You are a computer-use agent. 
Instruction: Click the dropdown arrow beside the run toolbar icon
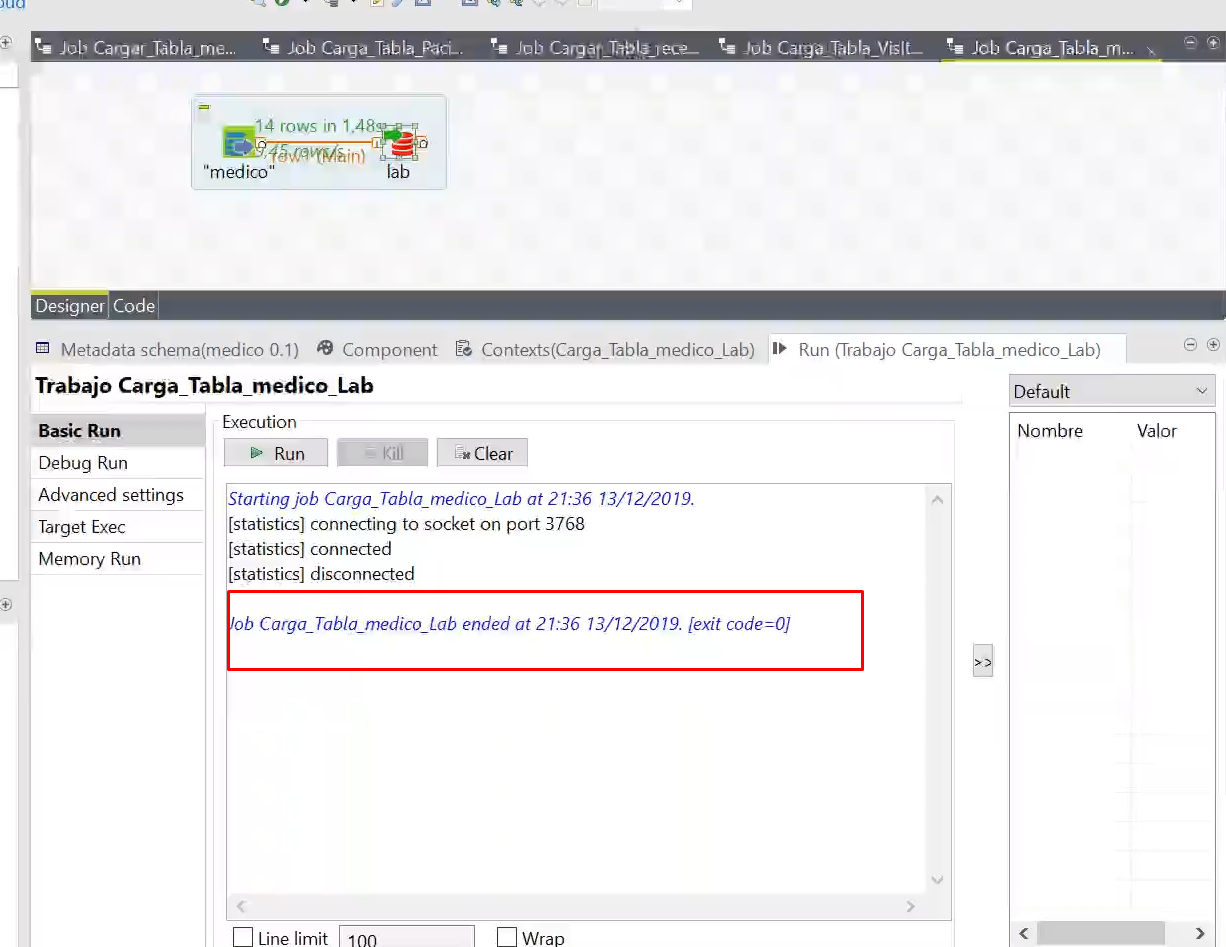(x=305, y=5)
